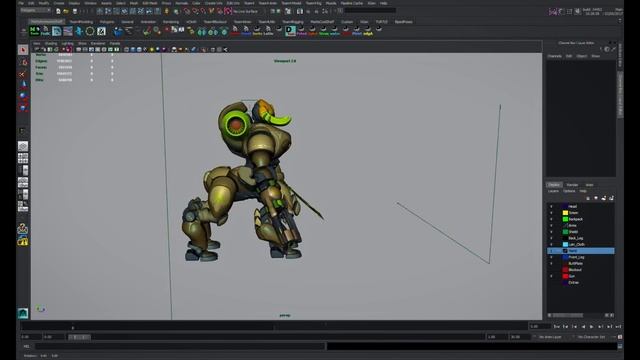Image resolution: width=640 pixels, height=360 pixels.
Task: Open the No Character Set dropdown
Action: (591, 337)
